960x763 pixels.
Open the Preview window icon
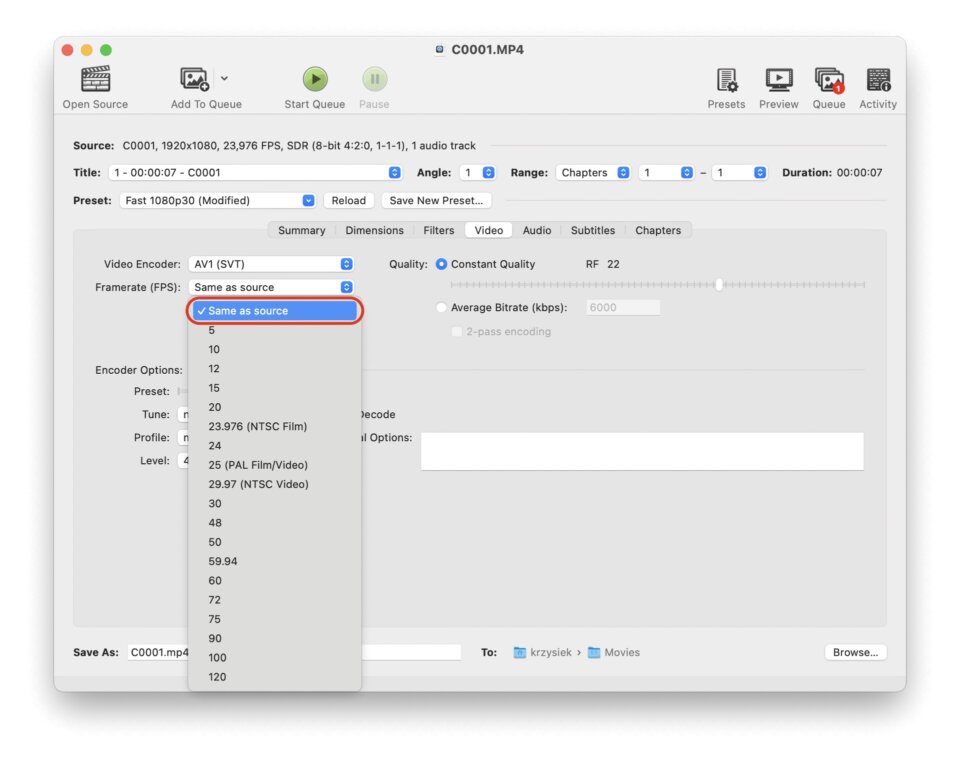(x=778, y=80)
